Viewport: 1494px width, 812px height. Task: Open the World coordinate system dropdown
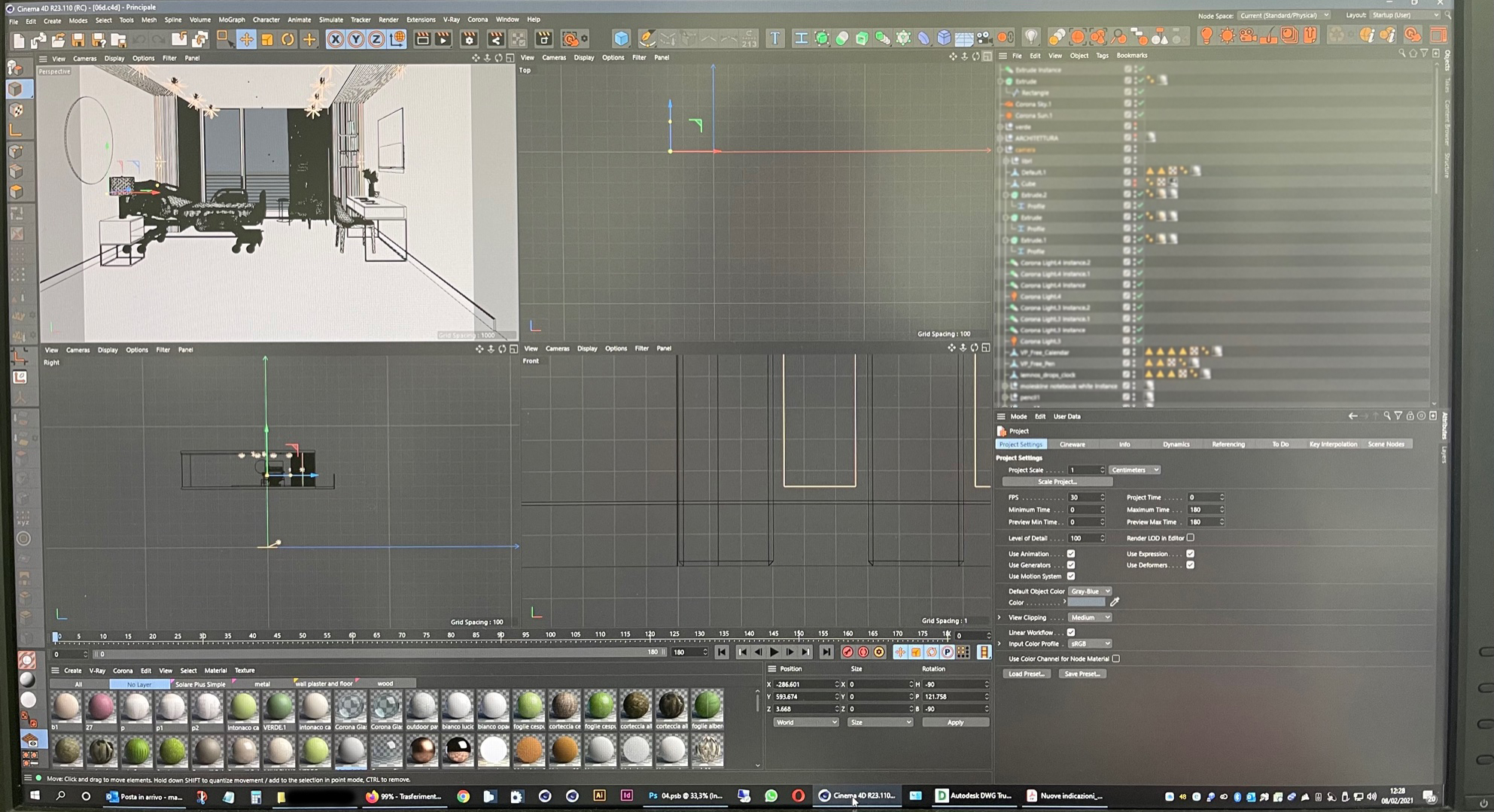tap(805, 722)
